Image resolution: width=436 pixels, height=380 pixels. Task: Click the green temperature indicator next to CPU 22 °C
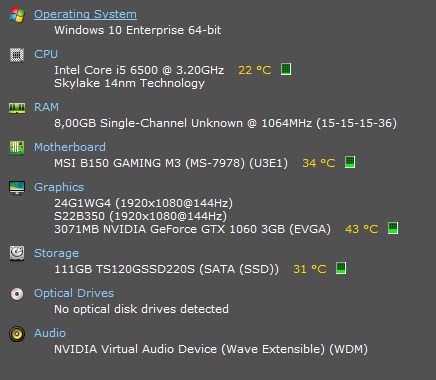click(x=286, y=69)
